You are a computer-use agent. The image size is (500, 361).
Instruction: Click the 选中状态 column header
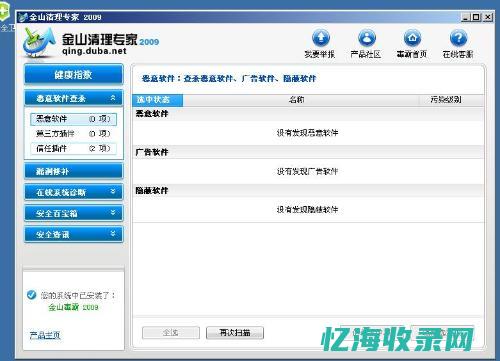point(158,100)
